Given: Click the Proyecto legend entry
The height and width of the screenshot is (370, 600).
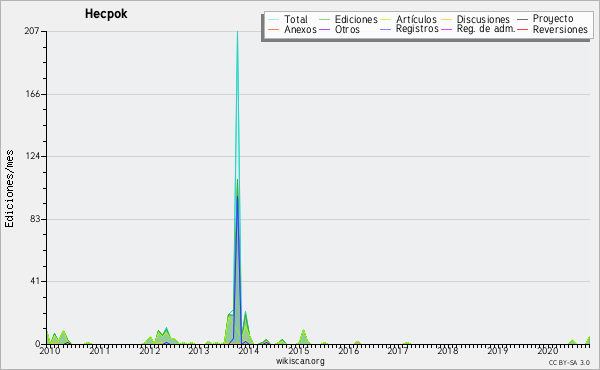Looking at the screenshot, I should (x=545, y=19).
